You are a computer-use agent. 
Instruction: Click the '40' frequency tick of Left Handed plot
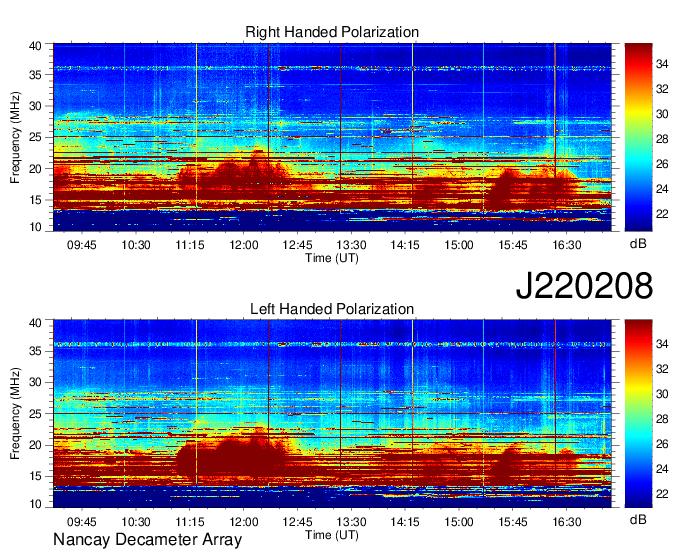coord(35,322)
